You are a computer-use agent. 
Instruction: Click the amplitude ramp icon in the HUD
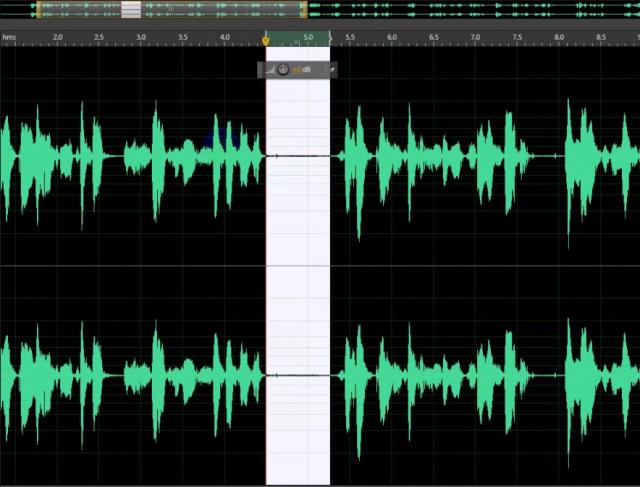click(x=270, y=70)
